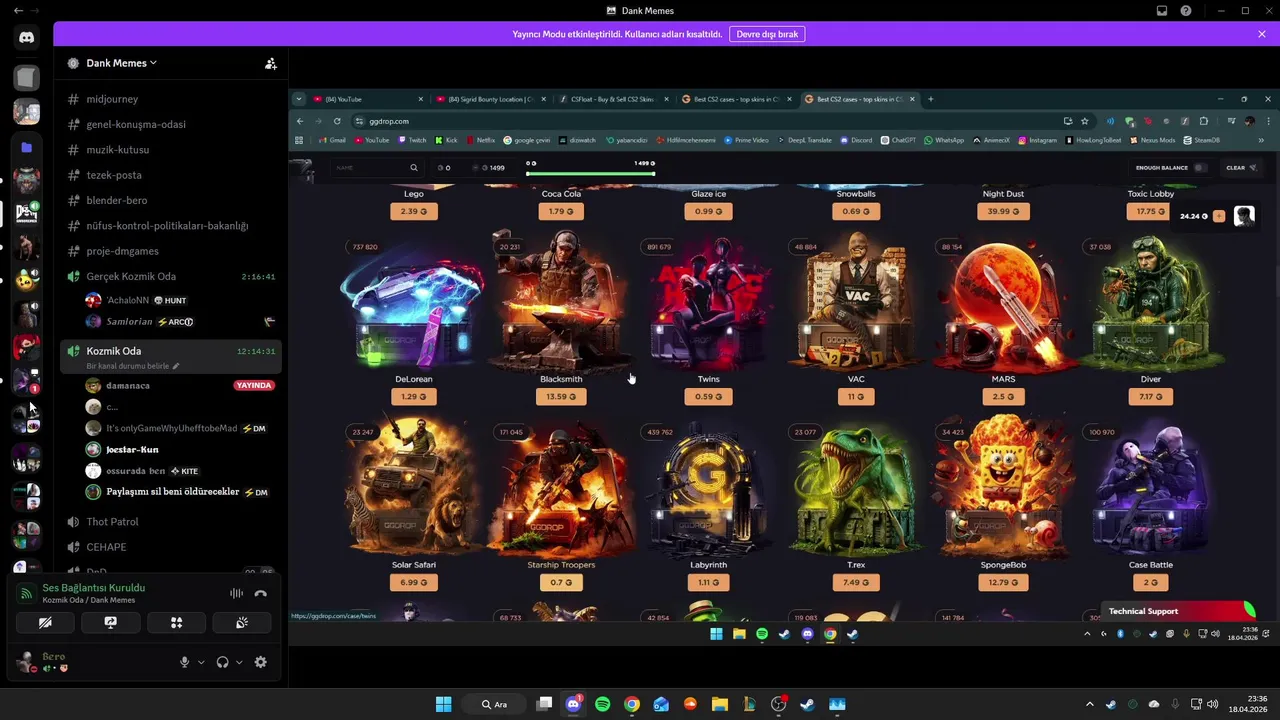Open Diver case thumbnail
The height and width of the screenshot is (720, 1280).
[1150, 305]
